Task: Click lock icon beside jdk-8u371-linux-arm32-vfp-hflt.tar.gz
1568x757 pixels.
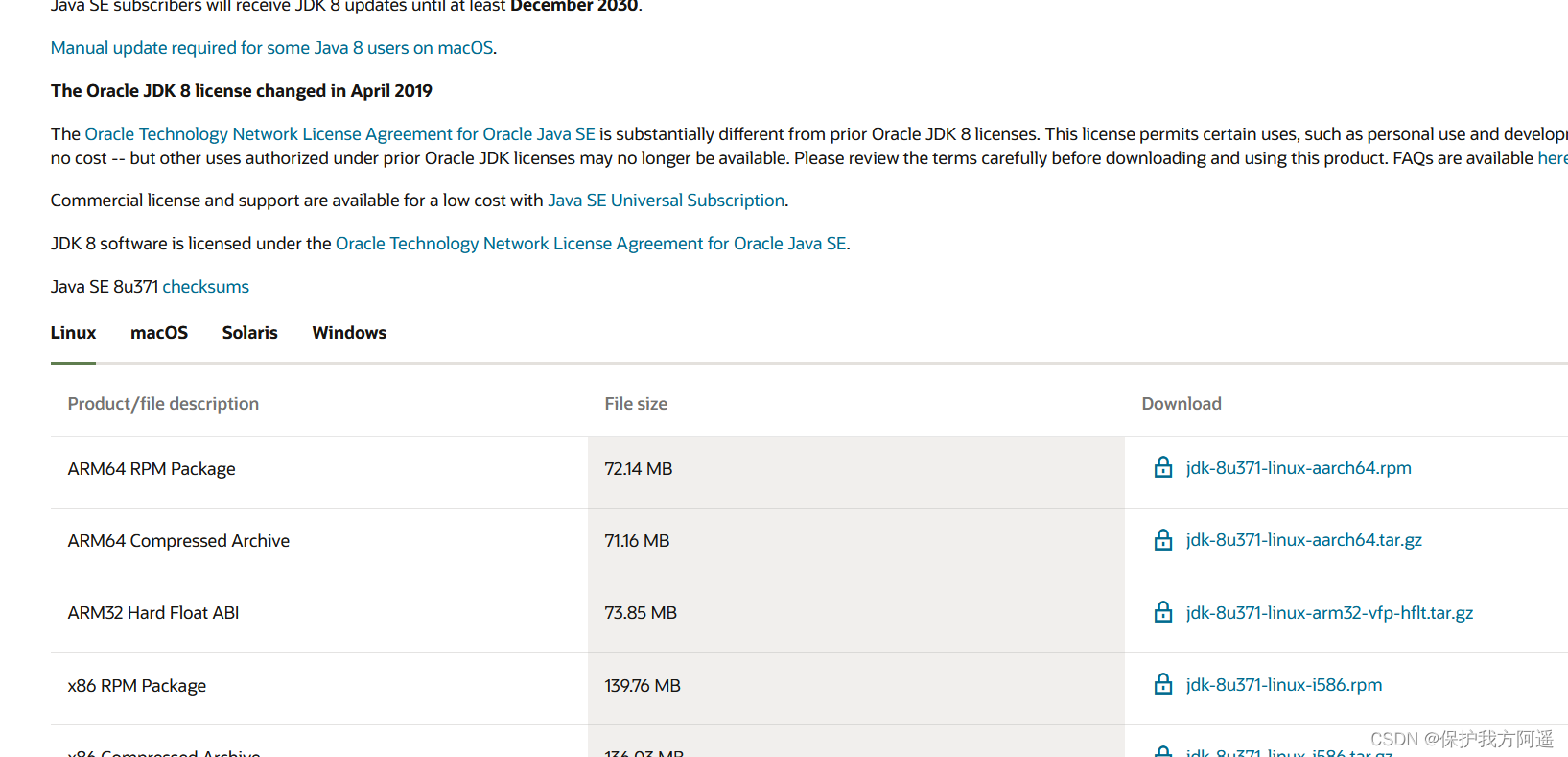Action: [1162, 612]
